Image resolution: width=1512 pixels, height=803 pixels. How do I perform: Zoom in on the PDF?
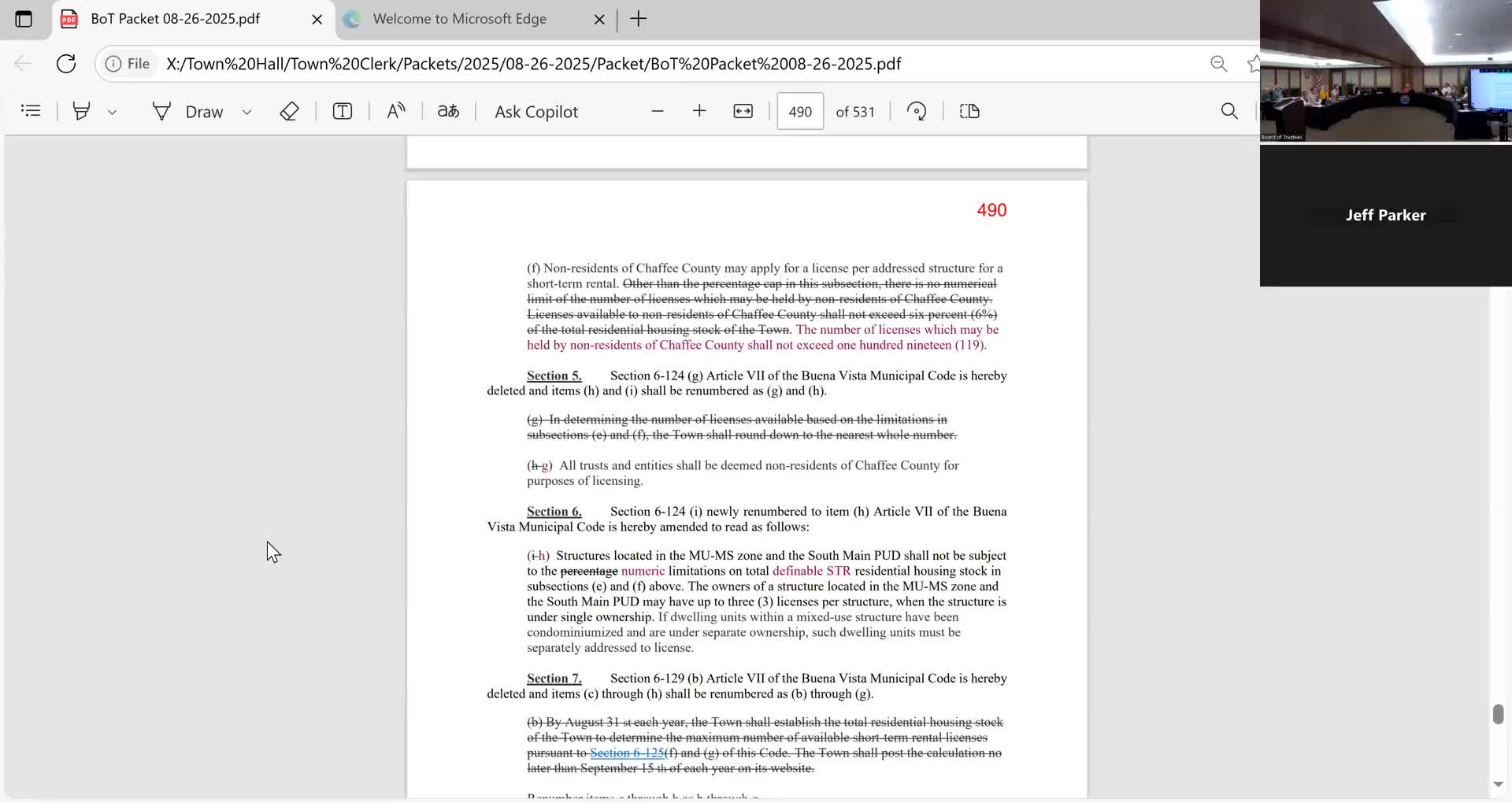click(x=699, y=111)
